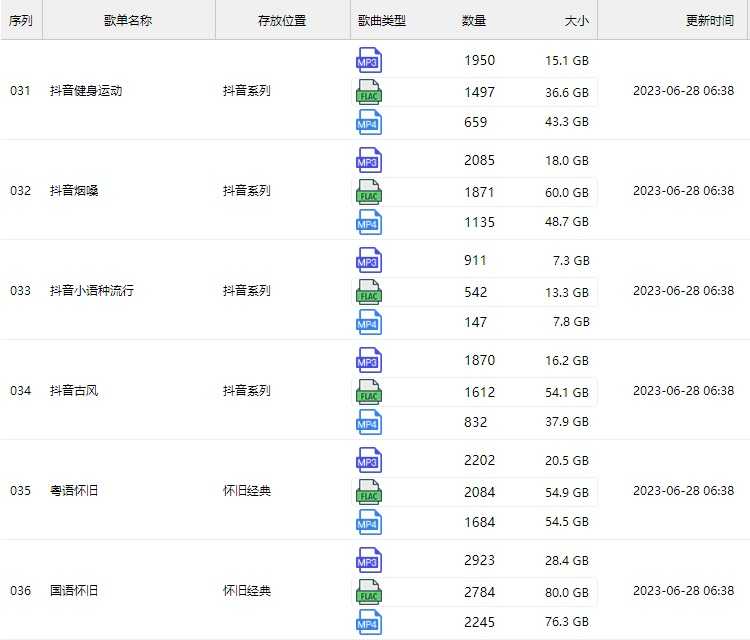Click the quantity value 2923
Screen dimensions: 750x640
coord(480,560)
